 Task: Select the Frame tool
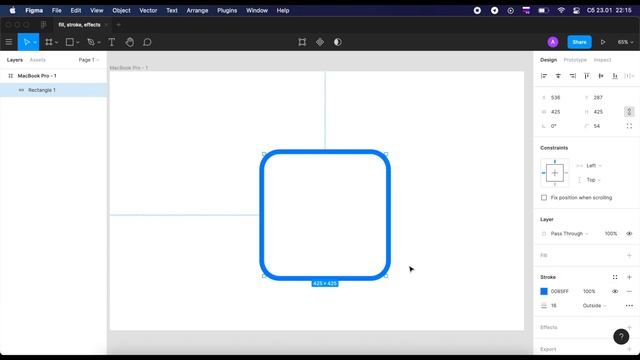49,42
